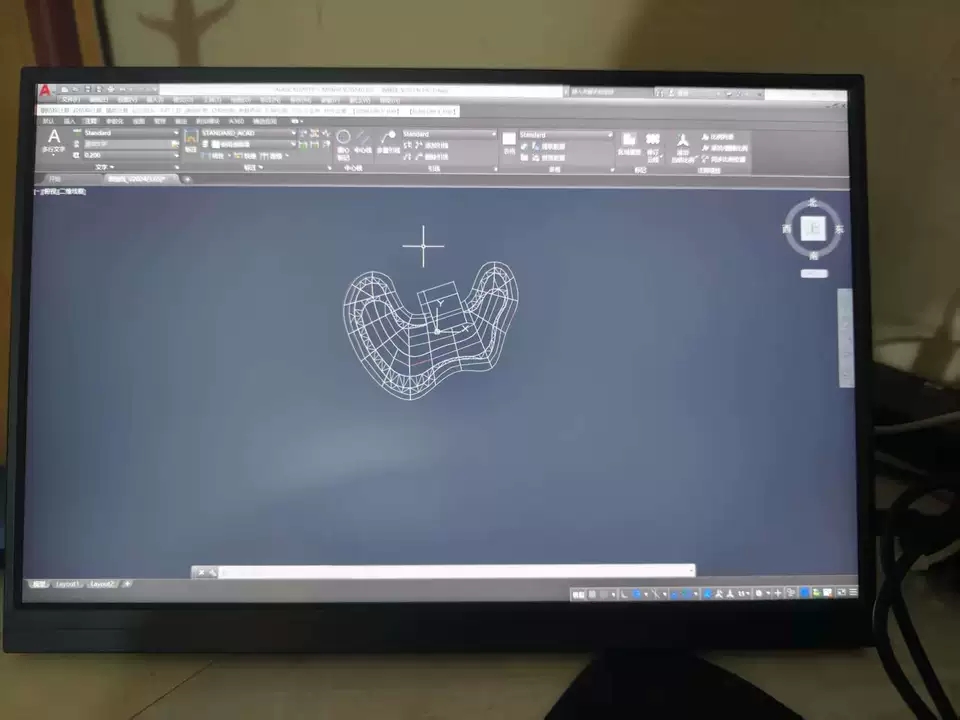This screenshot has width=960, height=720.
Task: Select the Wipeout (区域覆盖) tool
Action: point(629,144)
